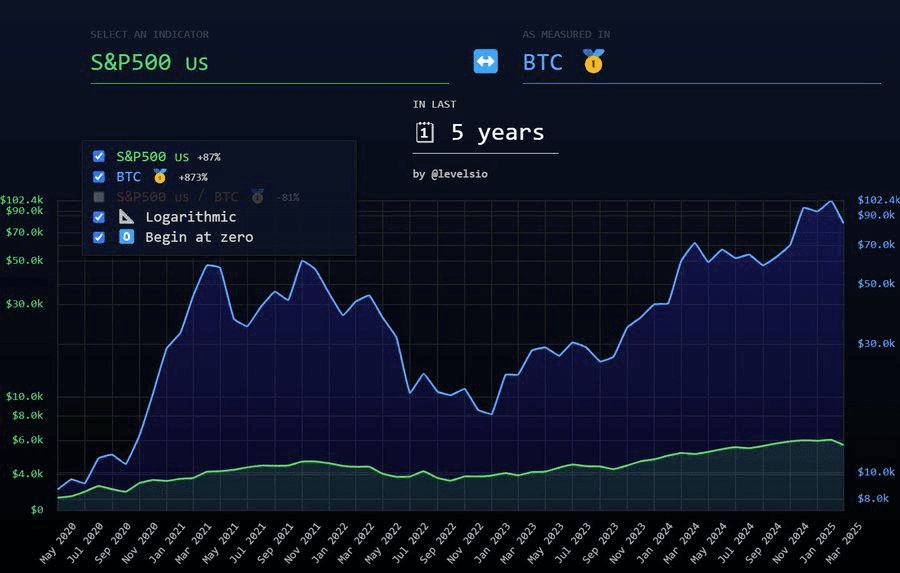900x573 pixels.
Task: Open the 5 years time range selector
Action: coord(486,133)
